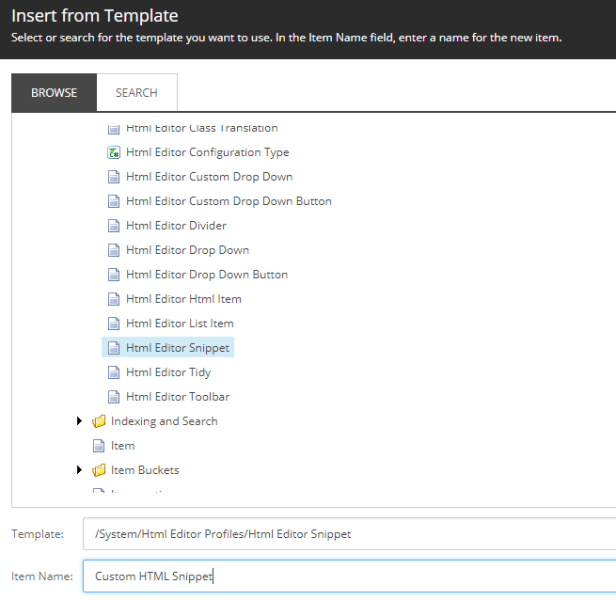Viewport: 616px width, 600px height.
Task: Select Html Editor Custom Drop Down template
Action: [209, 177]
